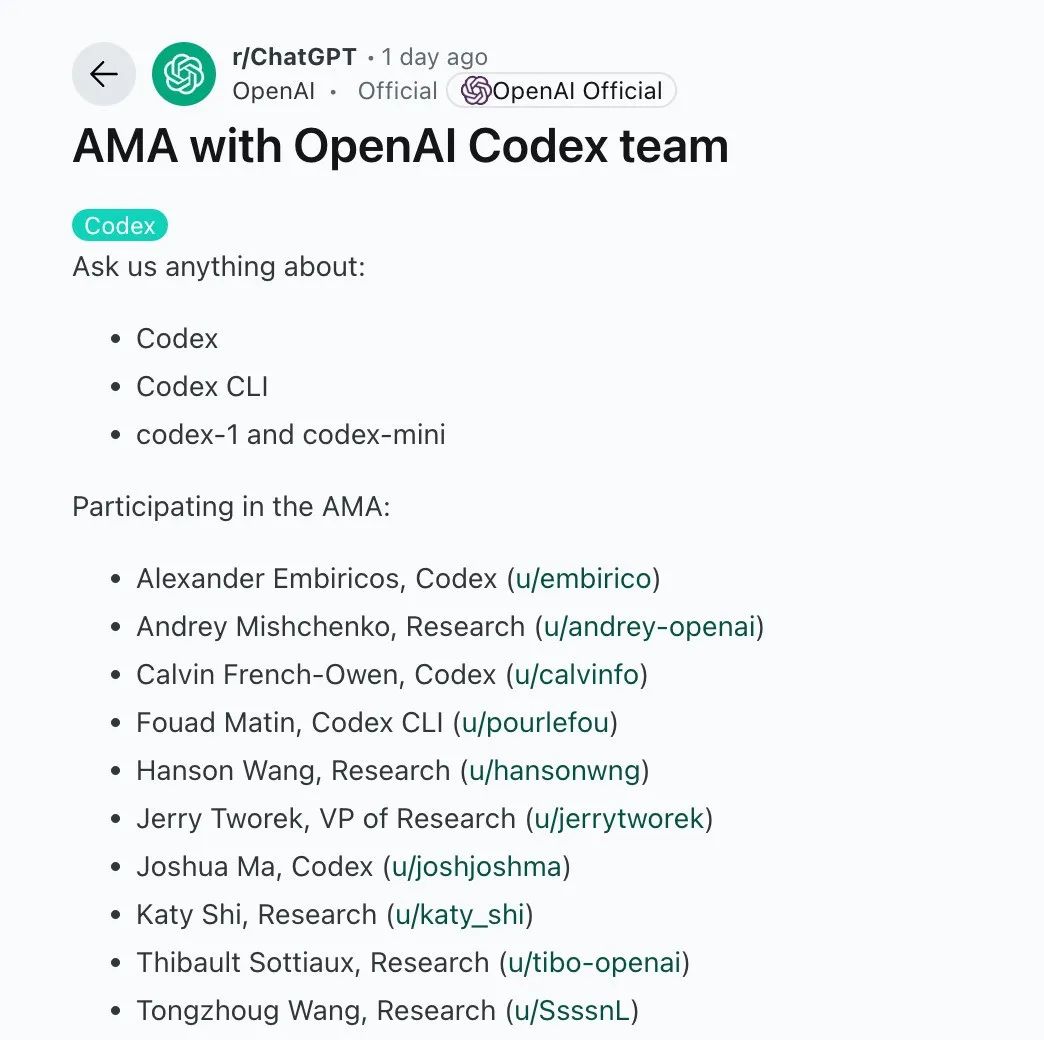
Task: Click the u/pourlefou user link
Action: (x=539, y=722)
